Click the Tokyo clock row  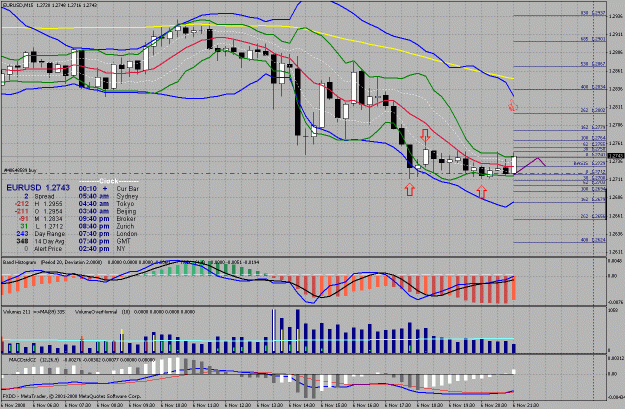point(106,204)
